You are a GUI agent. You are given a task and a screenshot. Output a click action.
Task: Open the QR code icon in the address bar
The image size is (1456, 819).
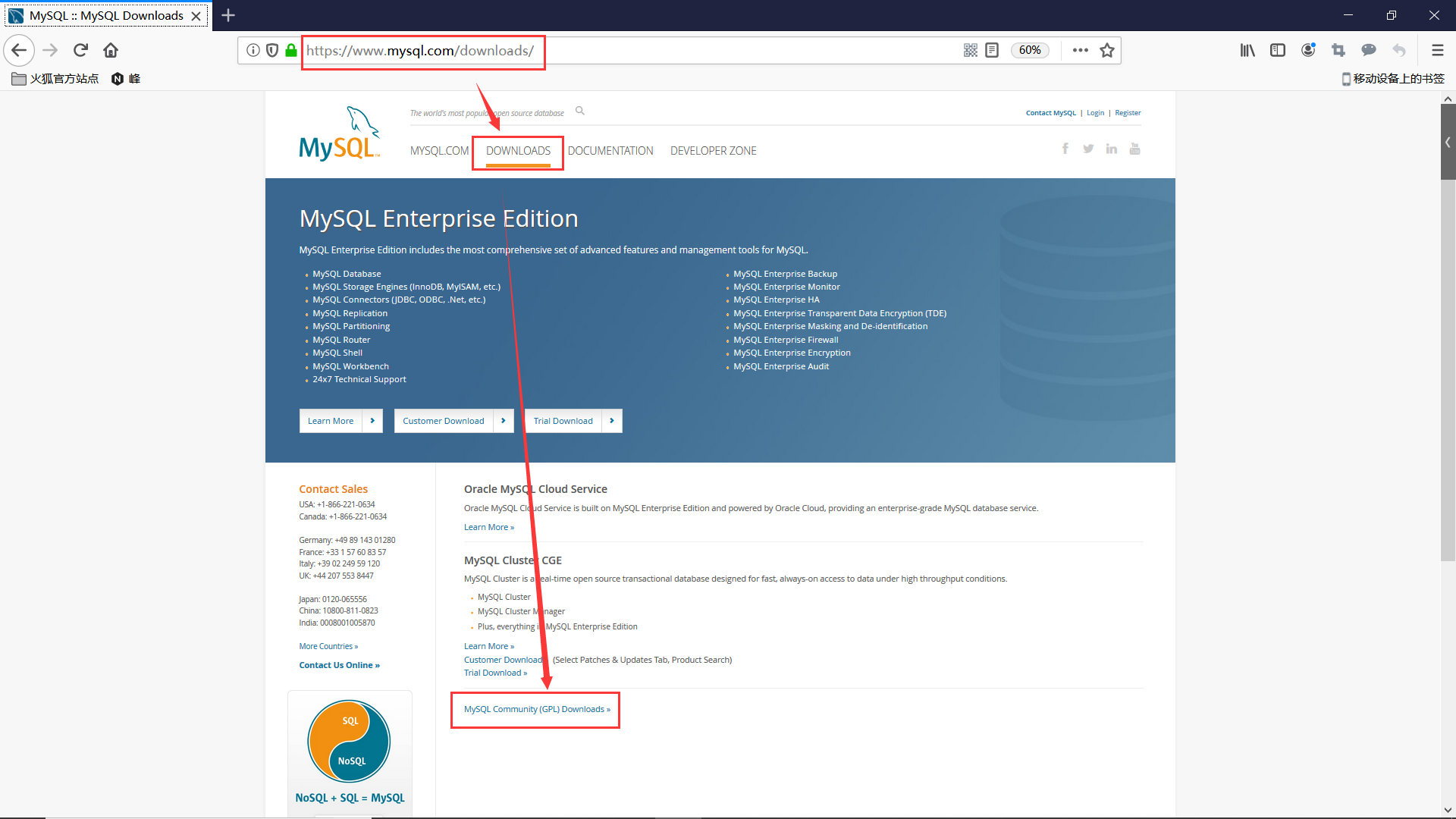click(970, 50)
